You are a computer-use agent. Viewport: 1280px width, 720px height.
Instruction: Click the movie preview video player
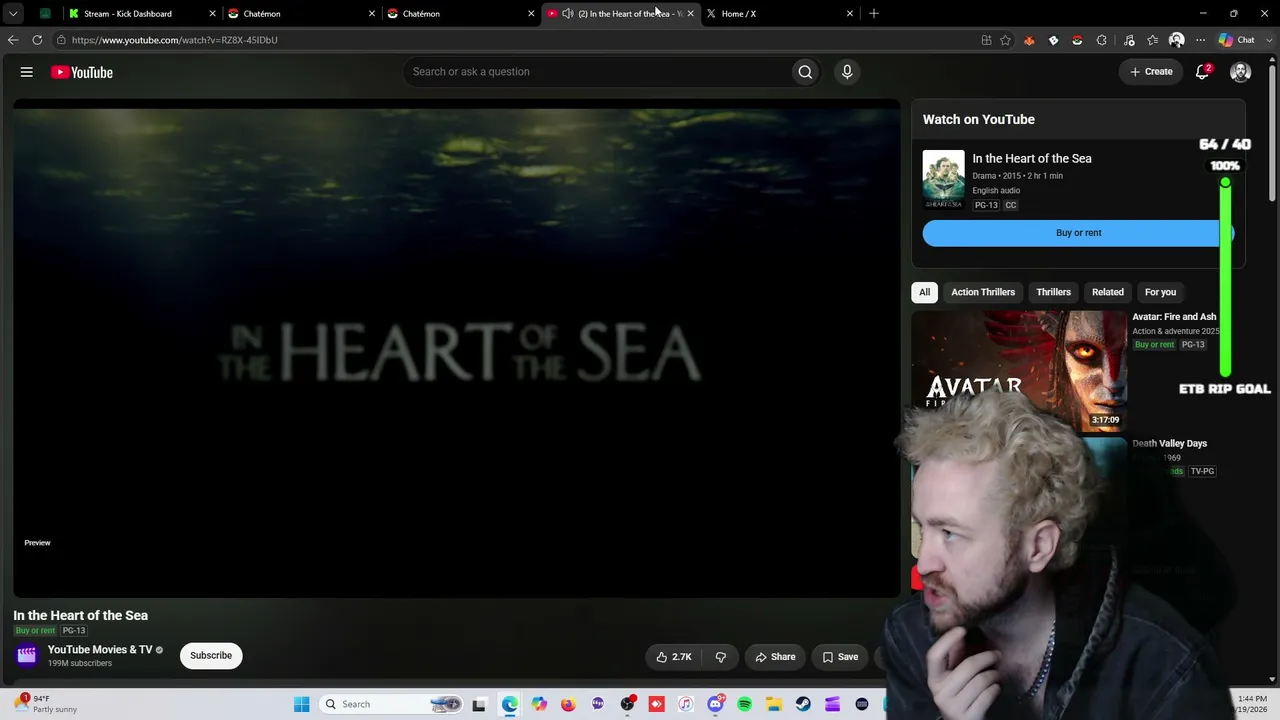tap(457, 348)
